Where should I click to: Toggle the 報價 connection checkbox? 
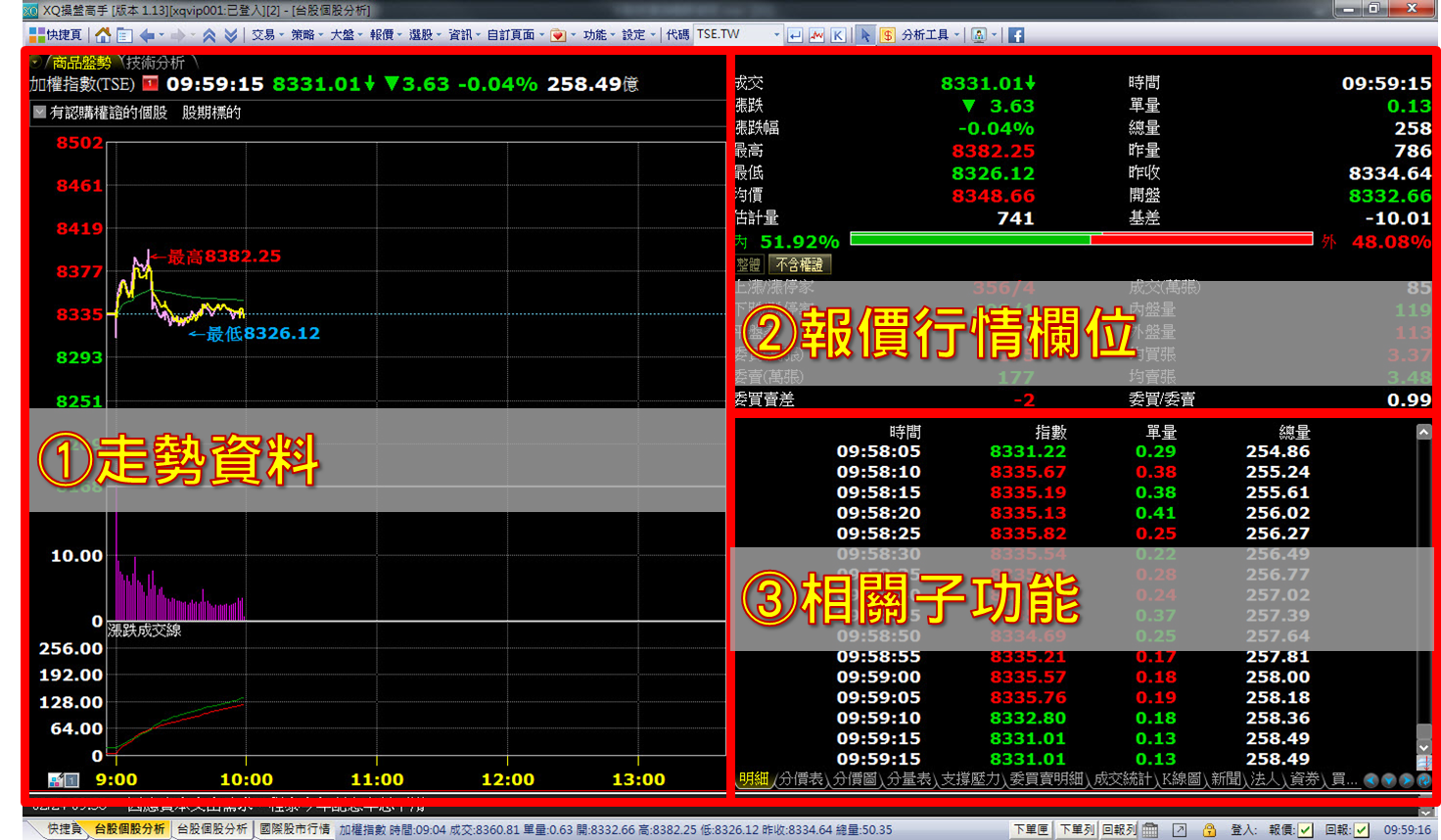coord(1305,829)
